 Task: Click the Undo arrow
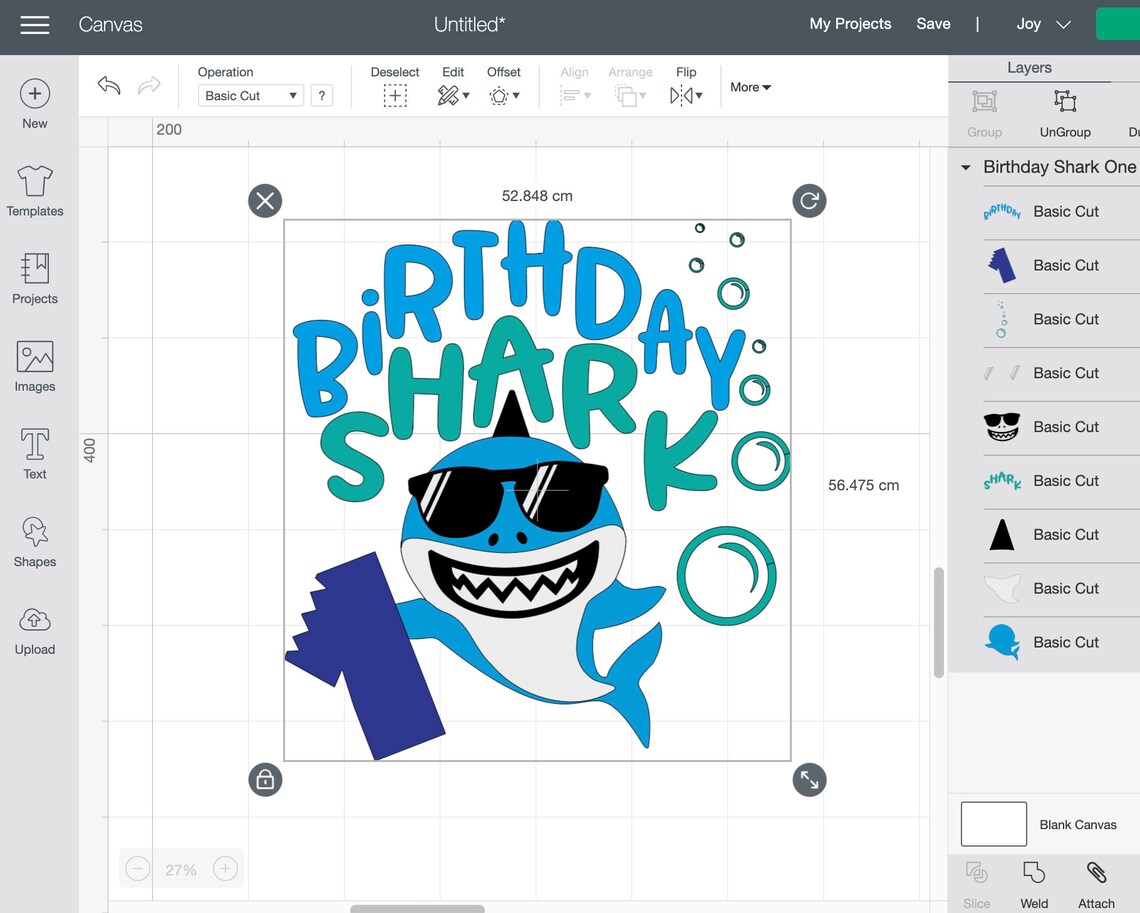click(109, 86)
